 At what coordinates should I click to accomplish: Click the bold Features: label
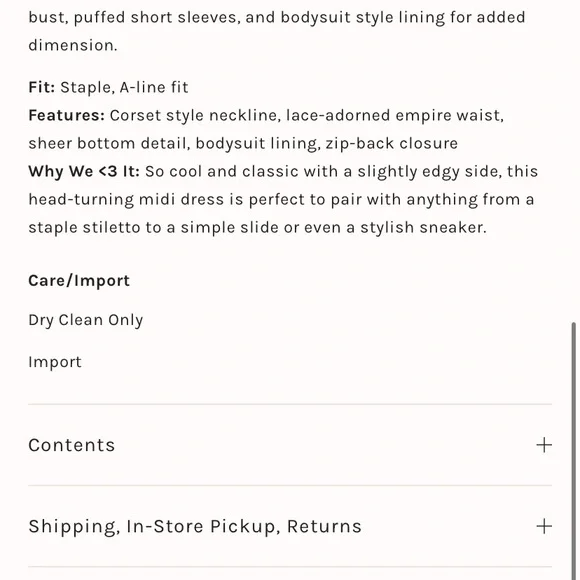[x=67, y=115]
